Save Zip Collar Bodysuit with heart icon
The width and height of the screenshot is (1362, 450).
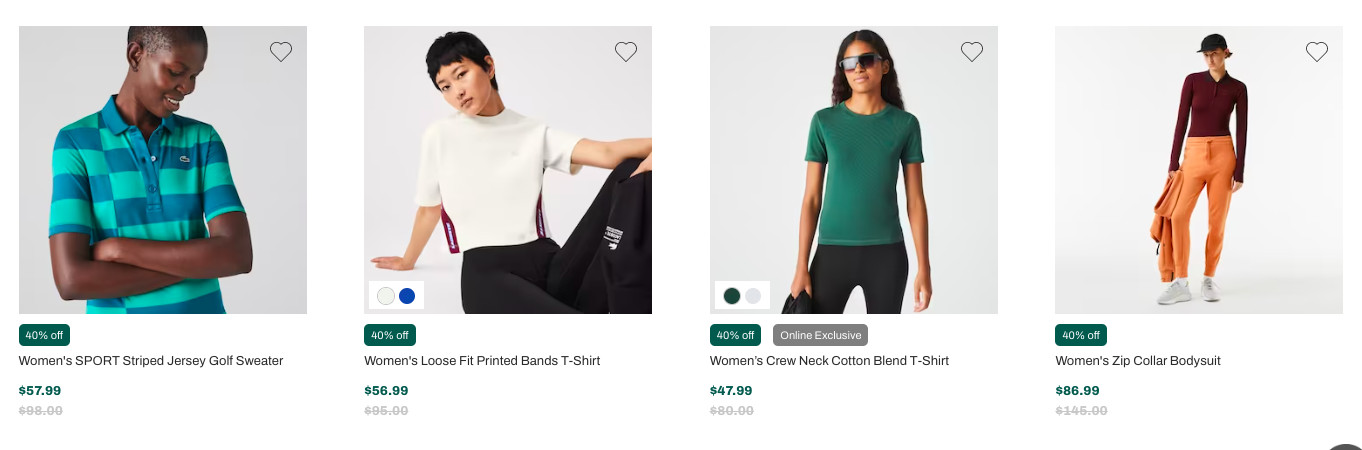tap(1317, 52)
